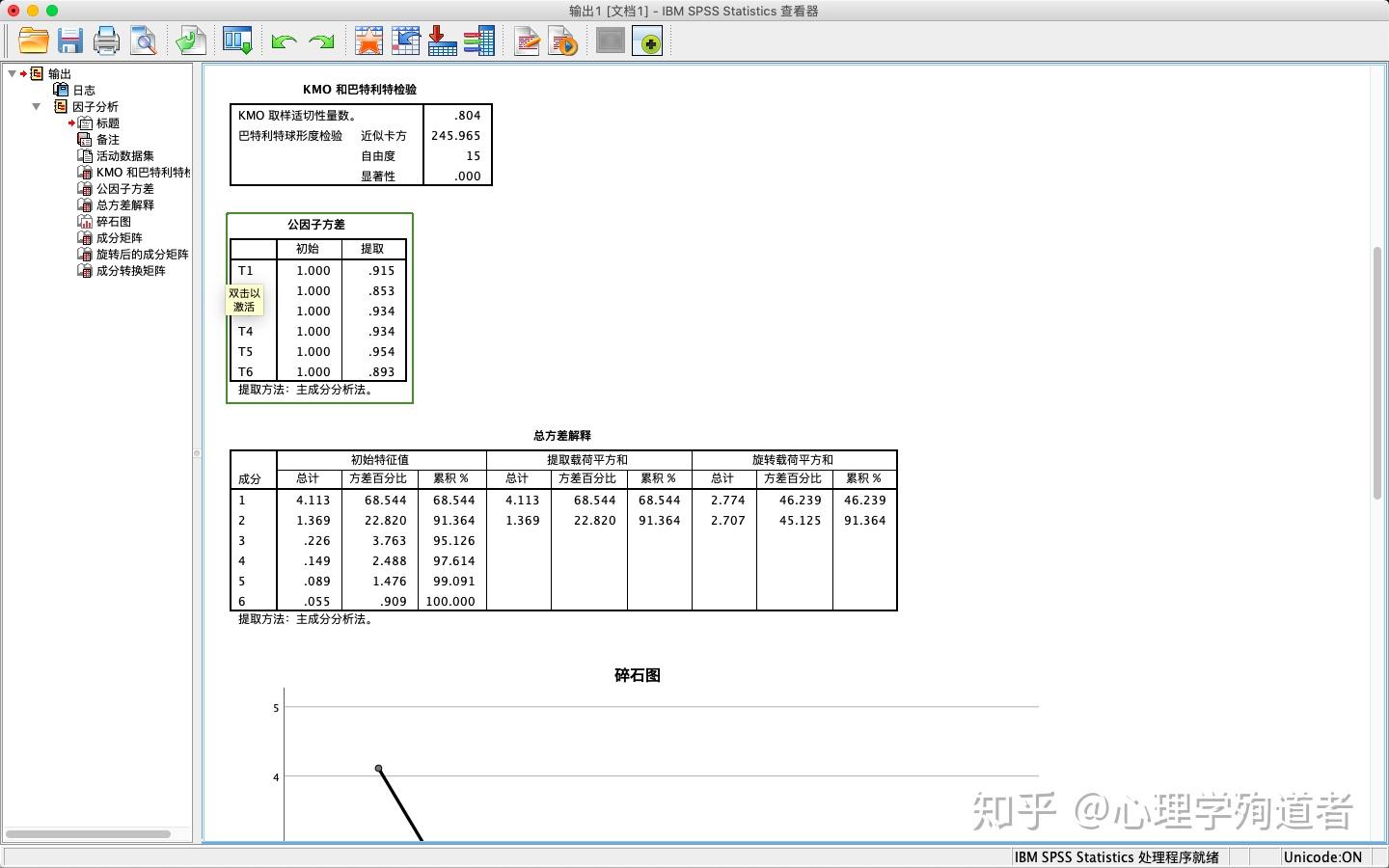This screenshot has width=1389, height=868.
Task: Open a file using the folder icon
Action: coord(34,41)
